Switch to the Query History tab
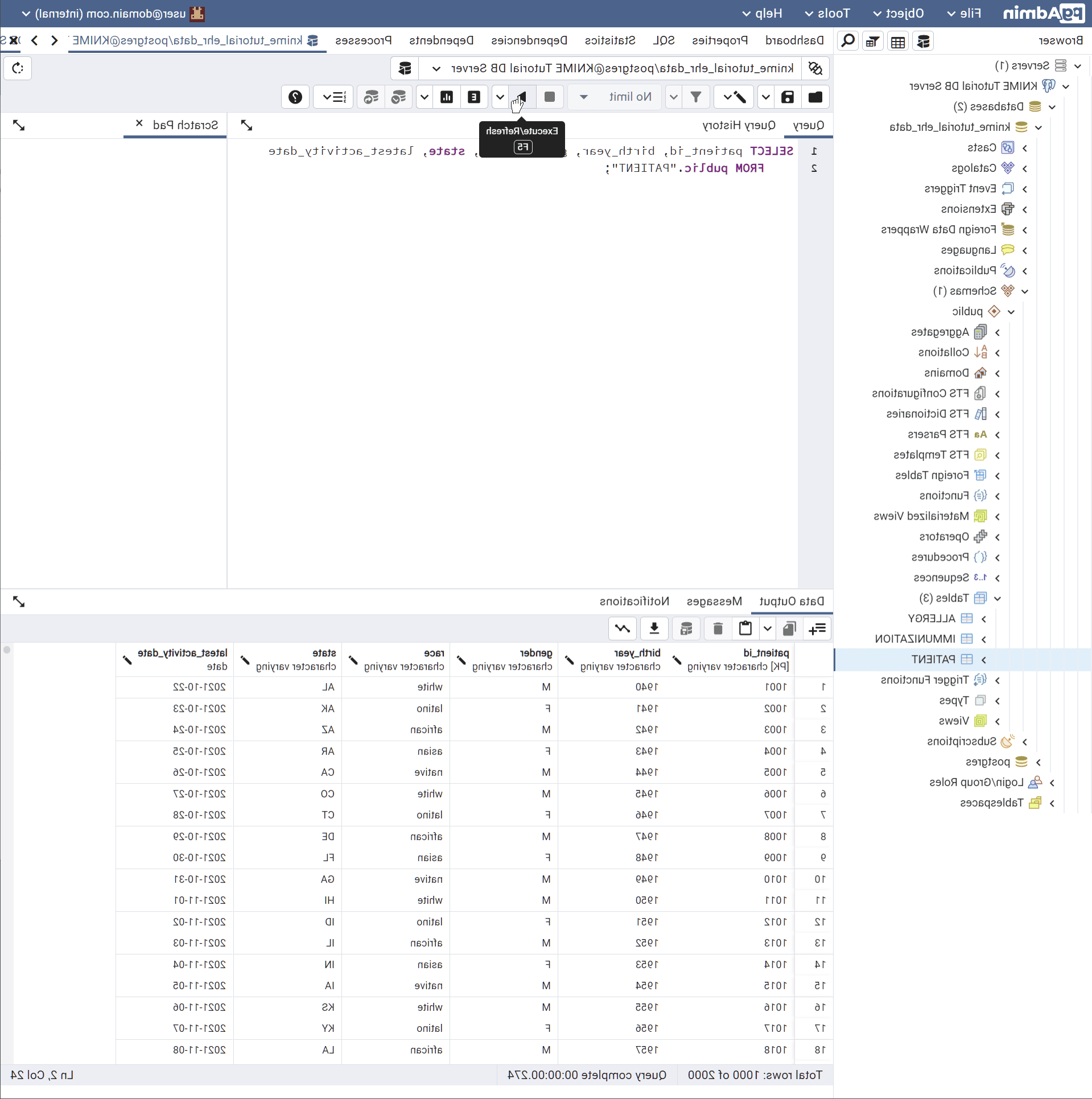 739,125
